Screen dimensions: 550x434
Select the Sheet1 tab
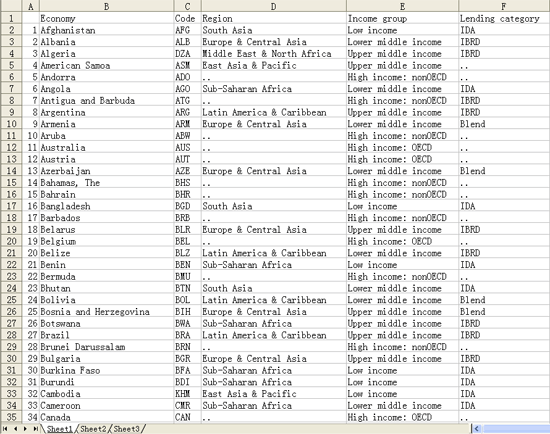[x=59, y=429]
